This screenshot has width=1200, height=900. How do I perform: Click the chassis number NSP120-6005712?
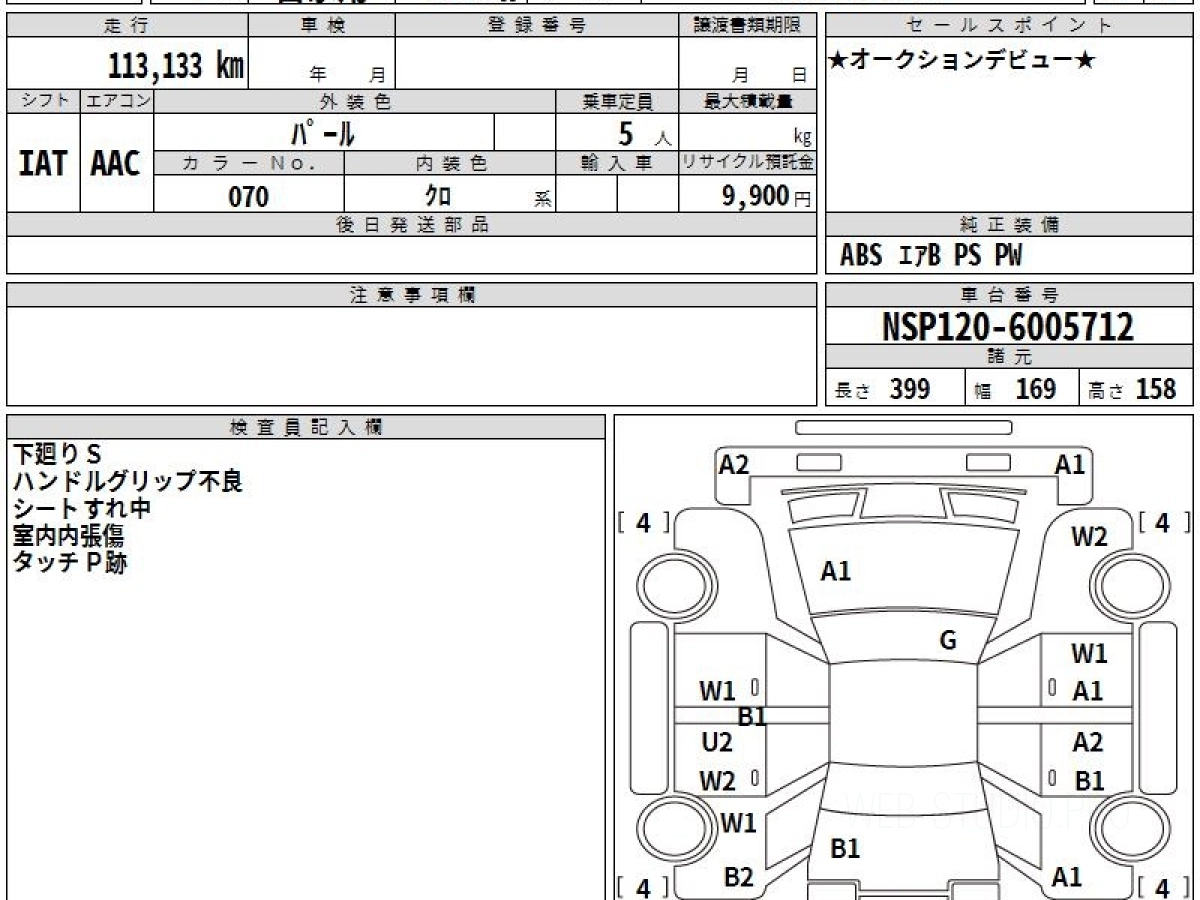click(1008, 327)
